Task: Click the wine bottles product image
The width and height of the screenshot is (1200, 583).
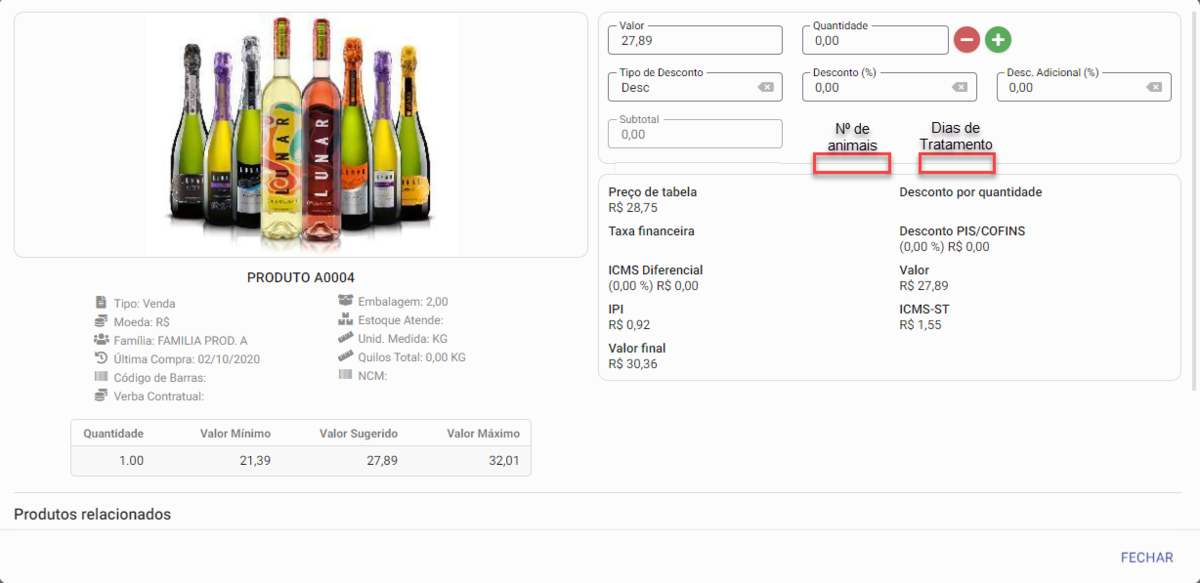Action: coord(302,134)
